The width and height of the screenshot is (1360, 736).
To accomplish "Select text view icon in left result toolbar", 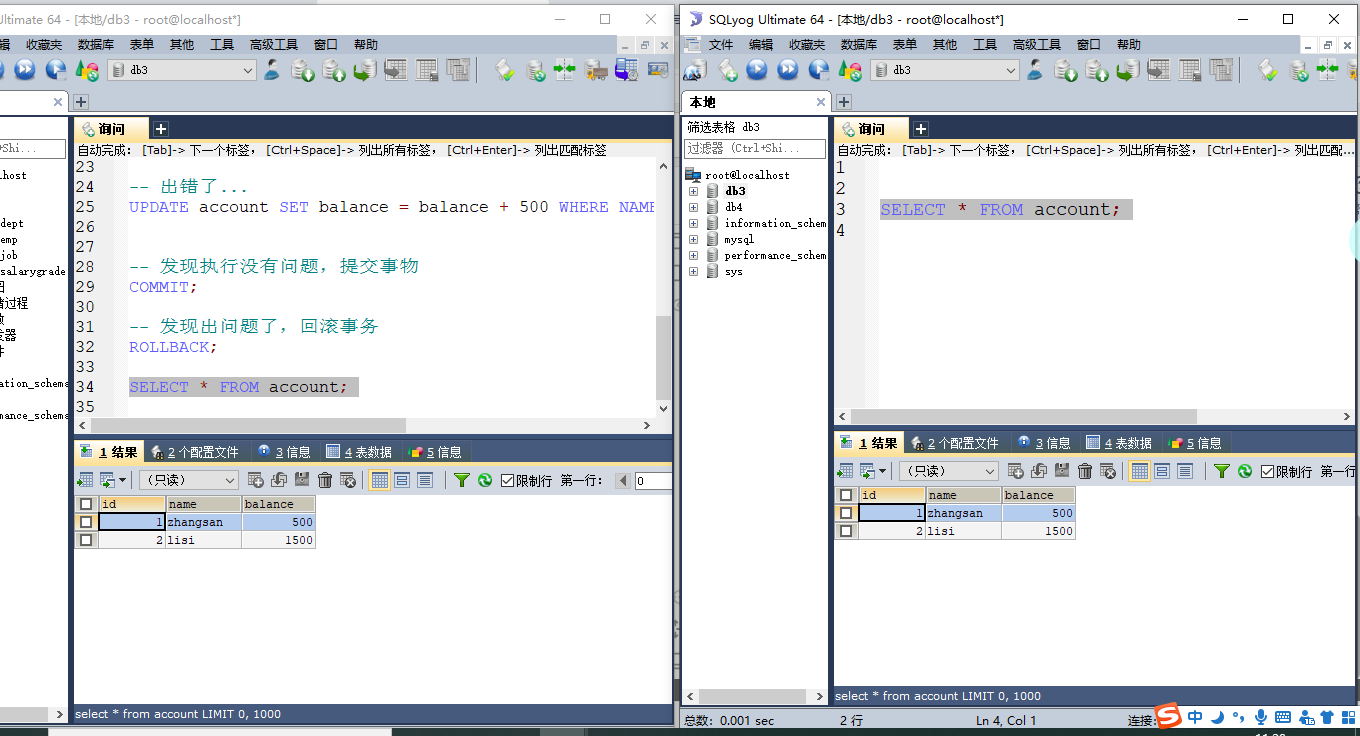I will click(425, 480).
